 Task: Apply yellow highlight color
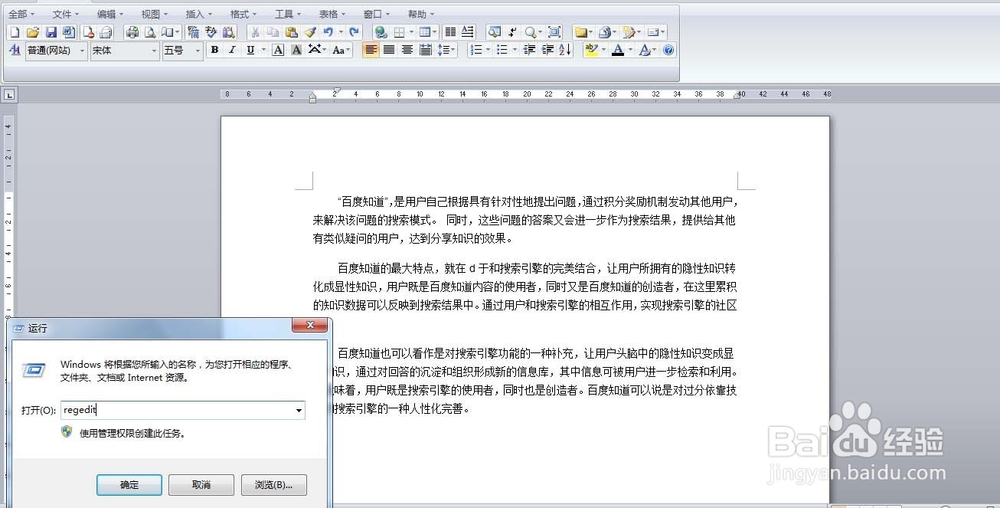(x=591, y=50)
